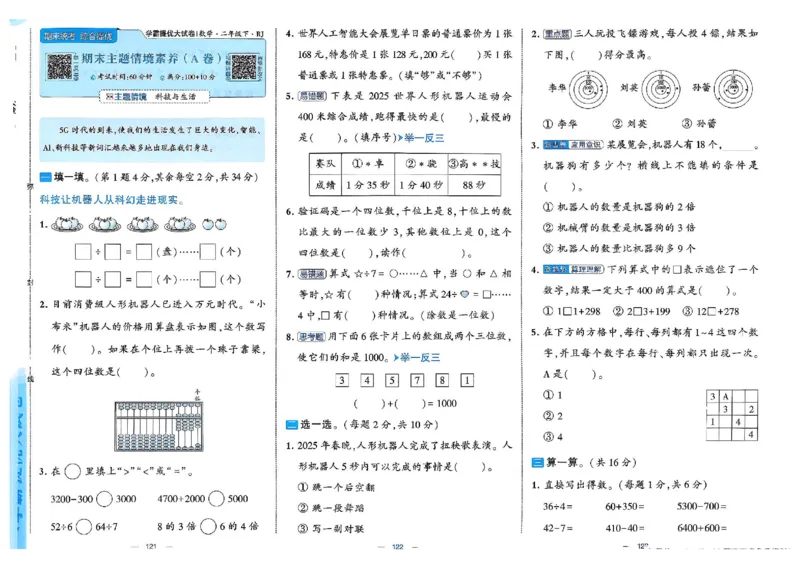
Task: Click number card 1
Action: coord(467,380)
